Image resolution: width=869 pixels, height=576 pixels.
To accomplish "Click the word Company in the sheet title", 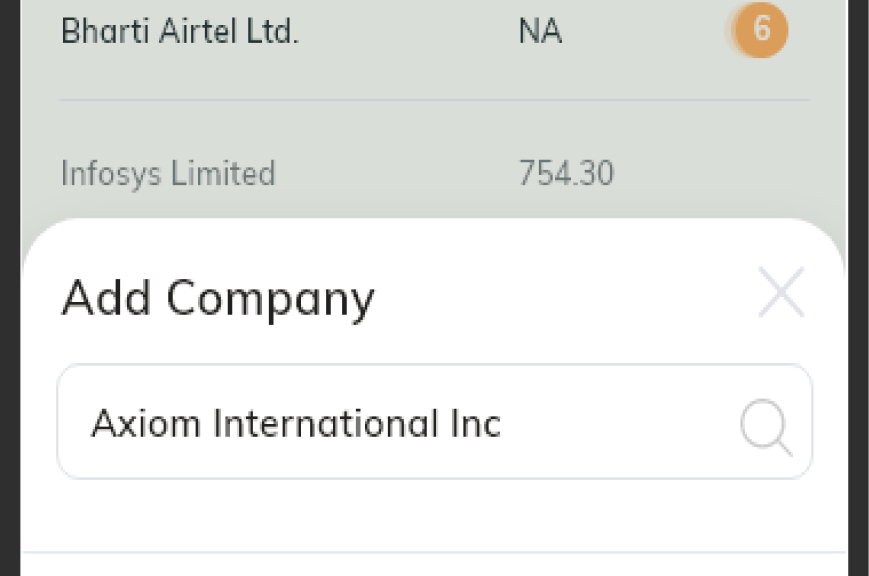I will tap(270, 299).
